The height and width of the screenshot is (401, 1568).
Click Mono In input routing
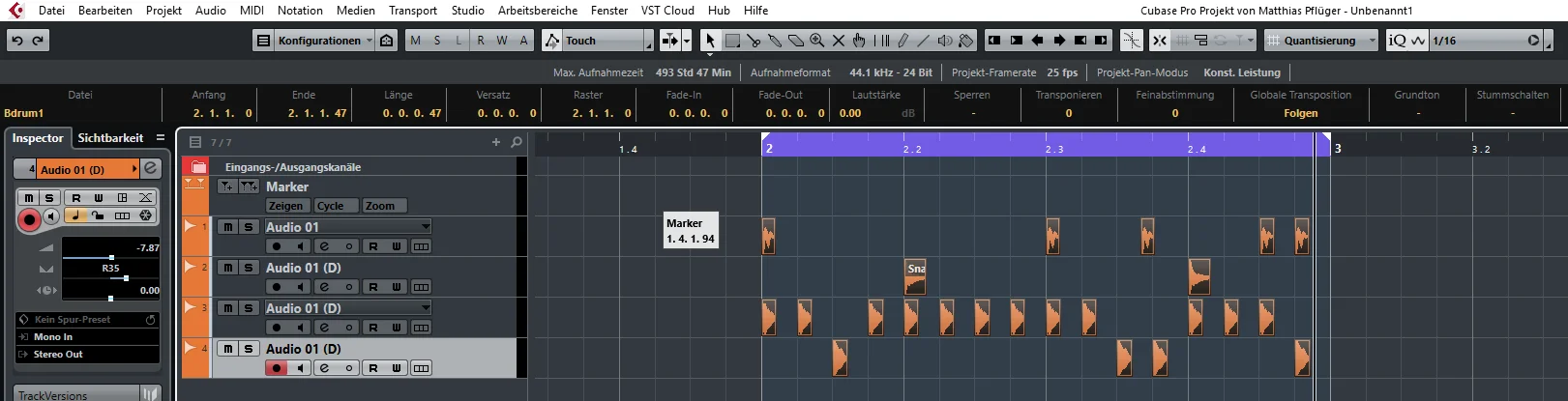coord(87,337)
